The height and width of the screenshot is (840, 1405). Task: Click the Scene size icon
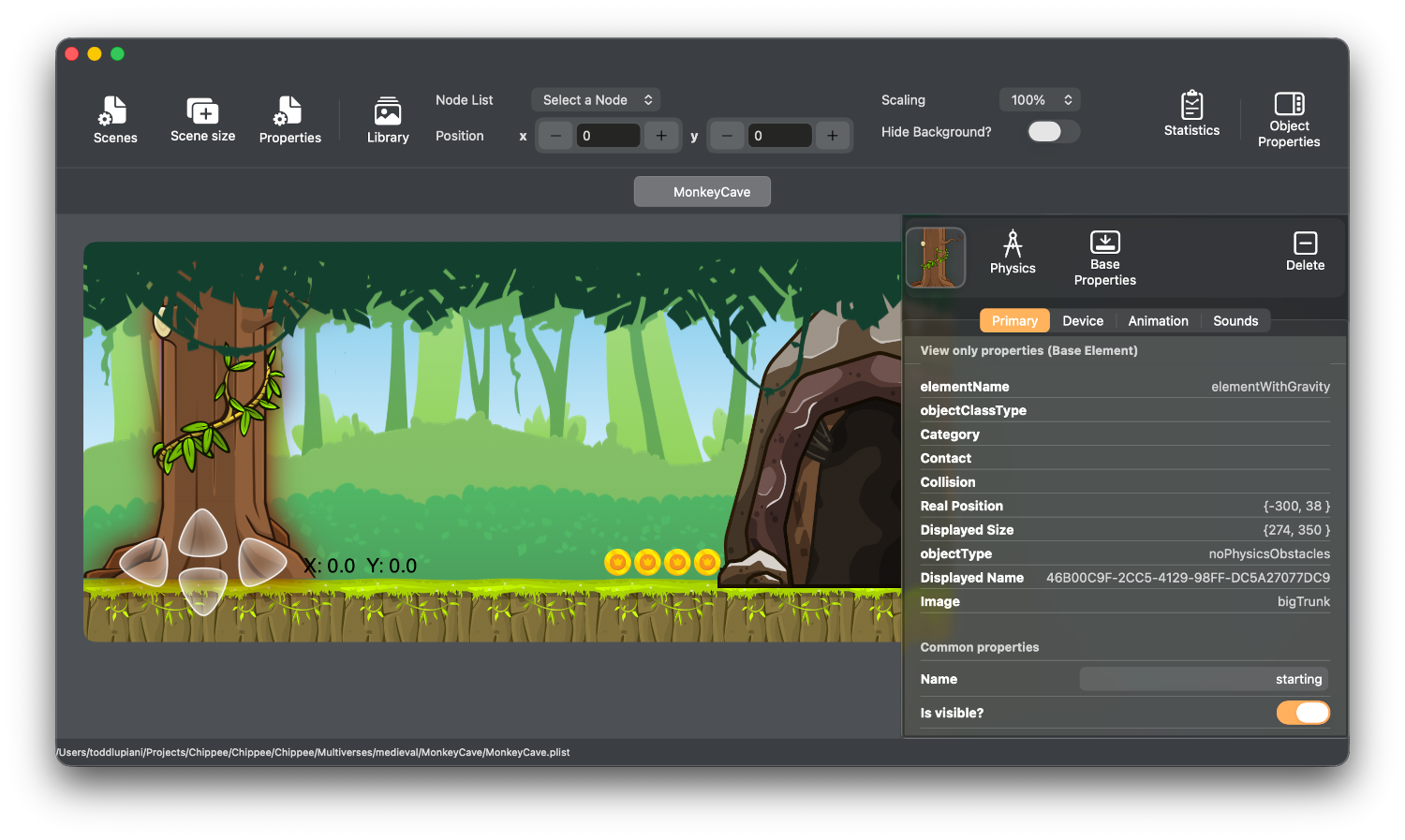click(202, 119)
